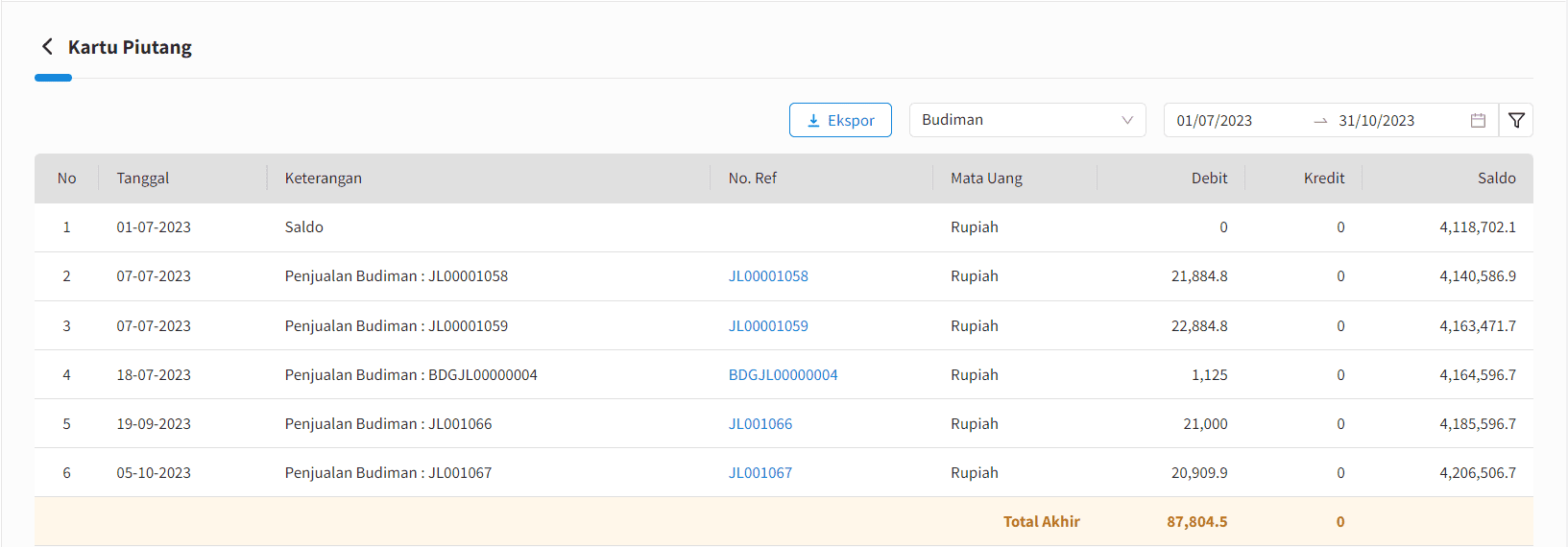1568x547 pixels.
Task: Click the Tanggal column header
Action: (x=143, y=178)
